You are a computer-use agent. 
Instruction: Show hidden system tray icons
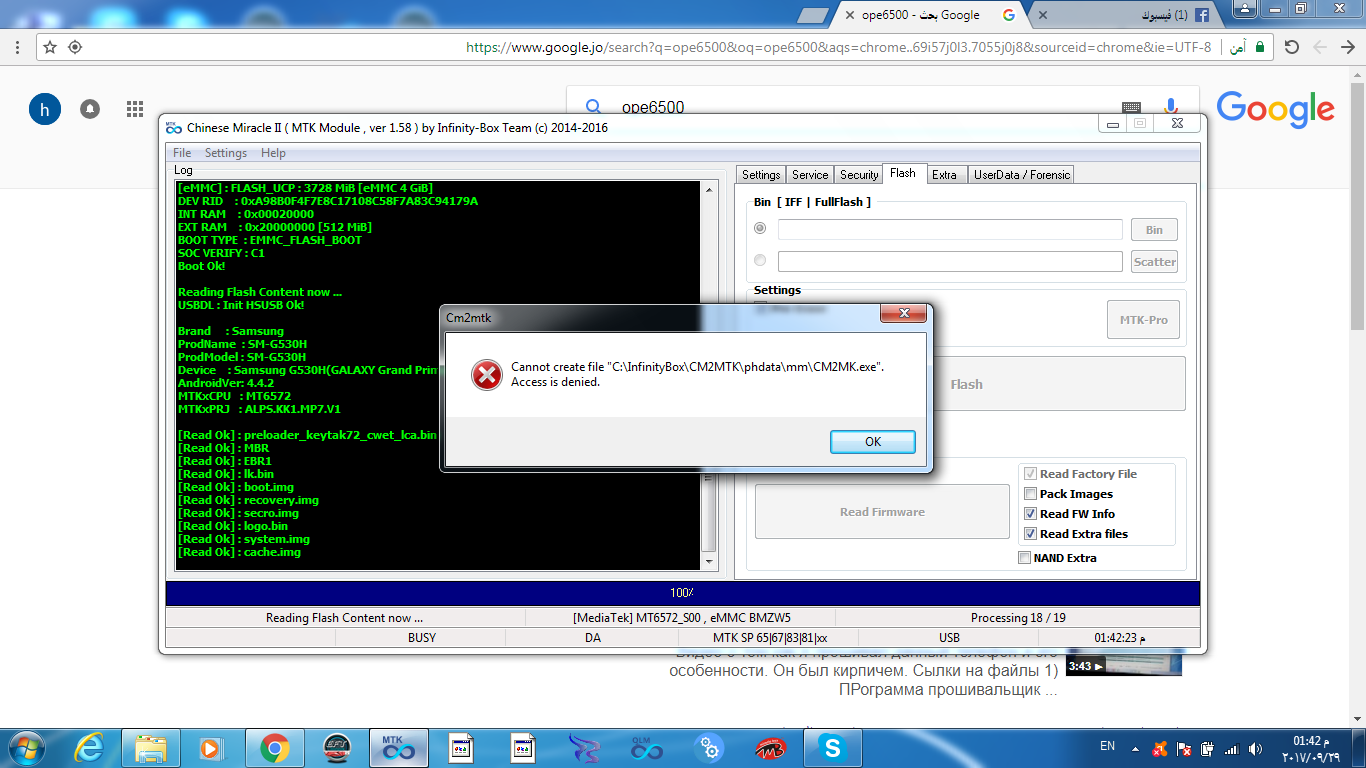(1135, 748)
